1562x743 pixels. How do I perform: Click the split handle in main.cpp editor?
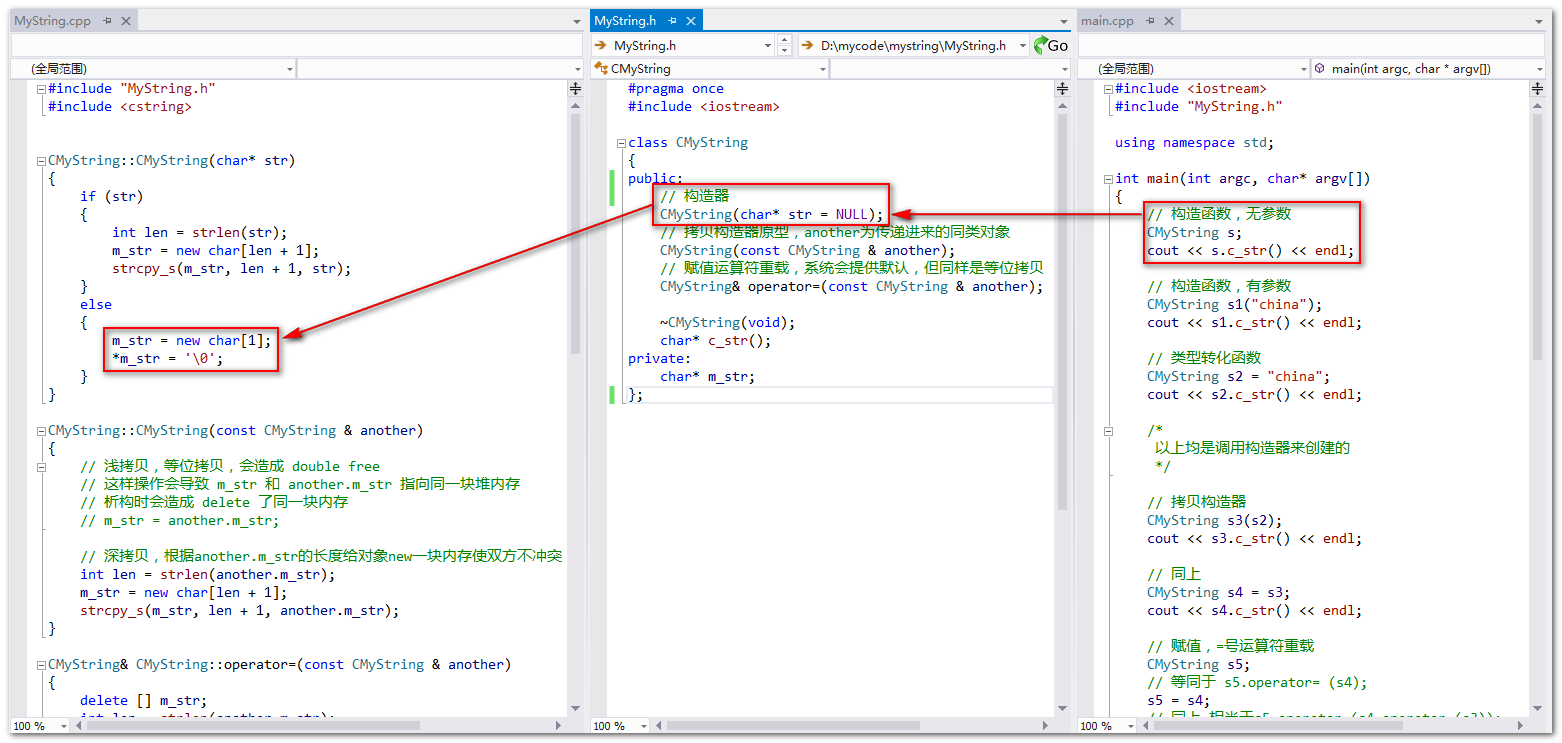(x=1537, y=88)
